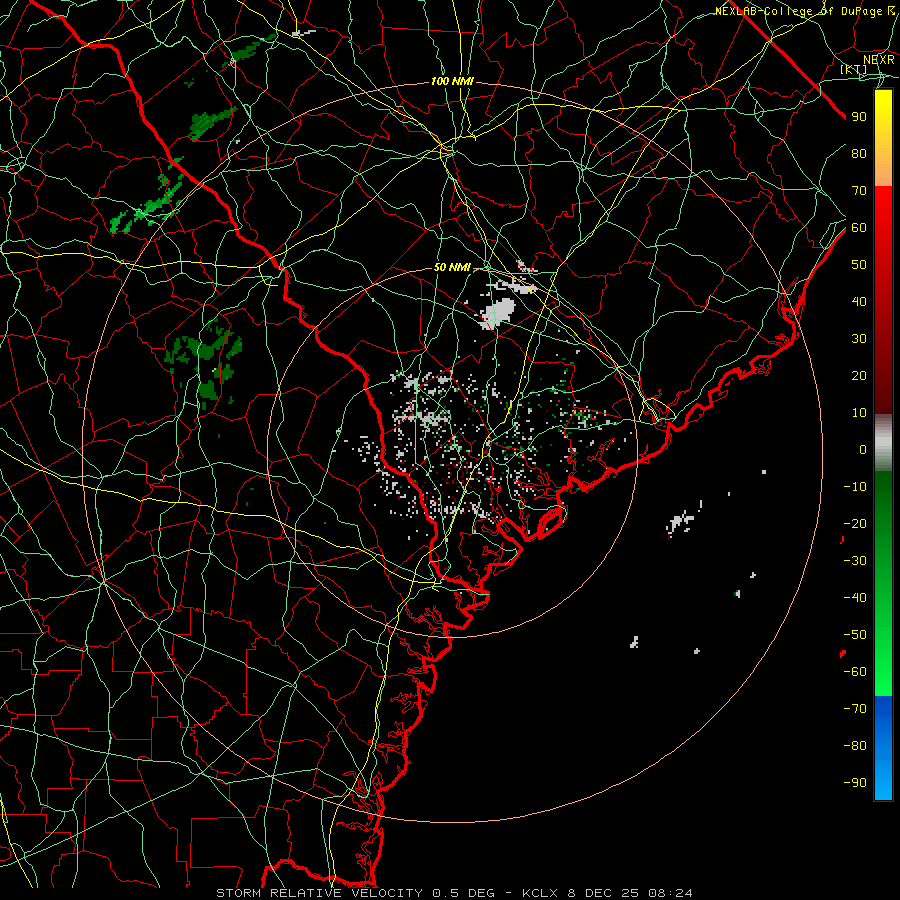Screen dimensions: 900x900
Task: Click the -10 value on velocity scale
Action: pos(855,487)
